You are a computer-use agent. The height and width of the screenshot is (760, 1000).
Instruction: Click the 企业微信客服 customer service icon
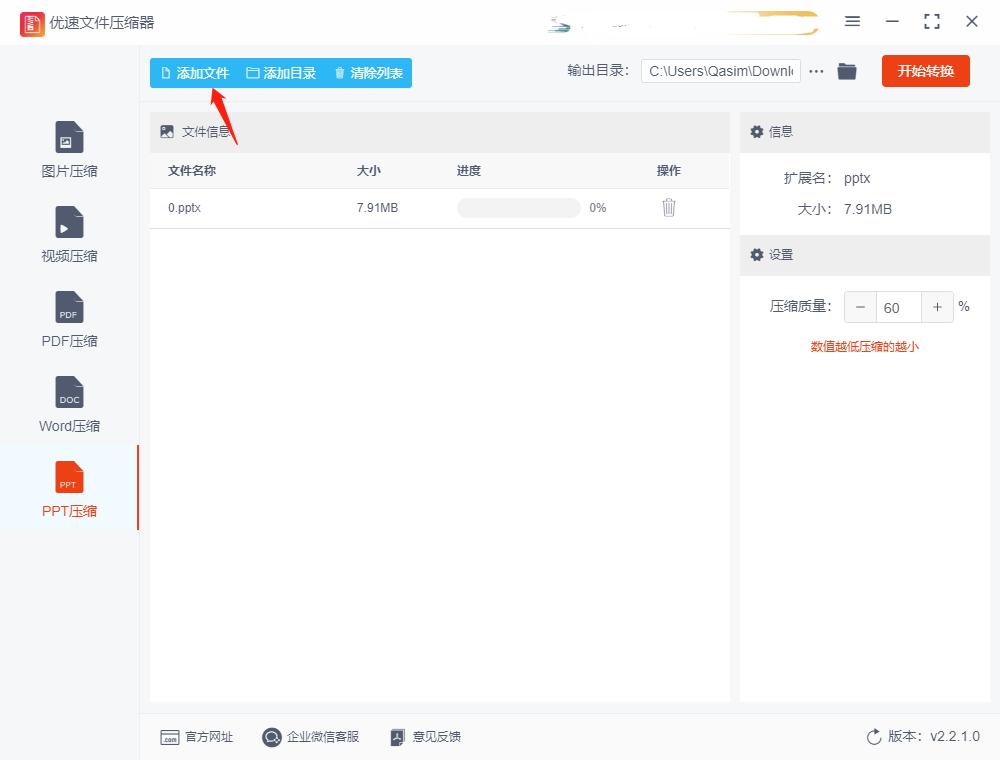[270, 737]
